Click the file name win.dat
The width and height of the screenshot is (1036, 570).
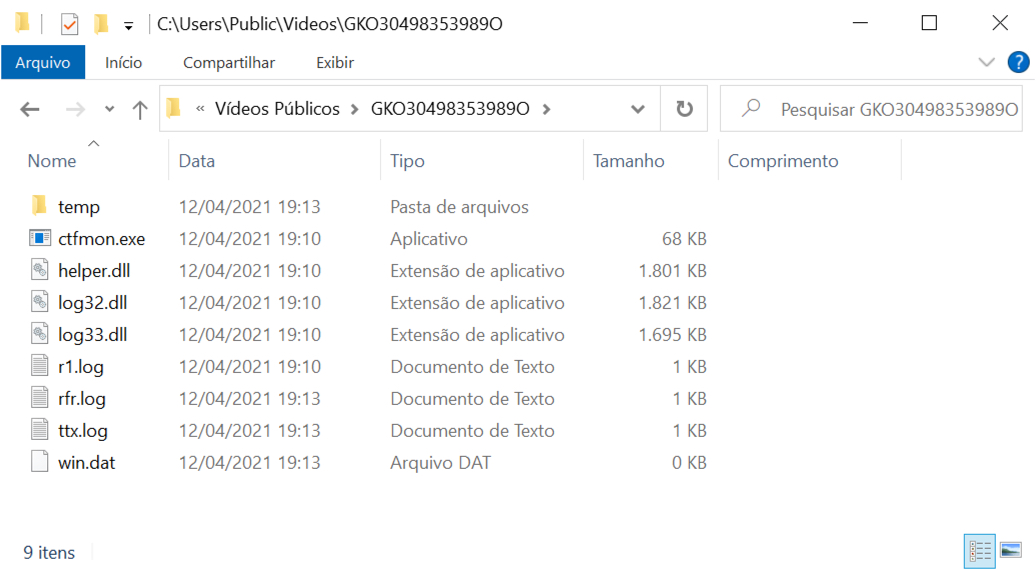tap(87, 462)
